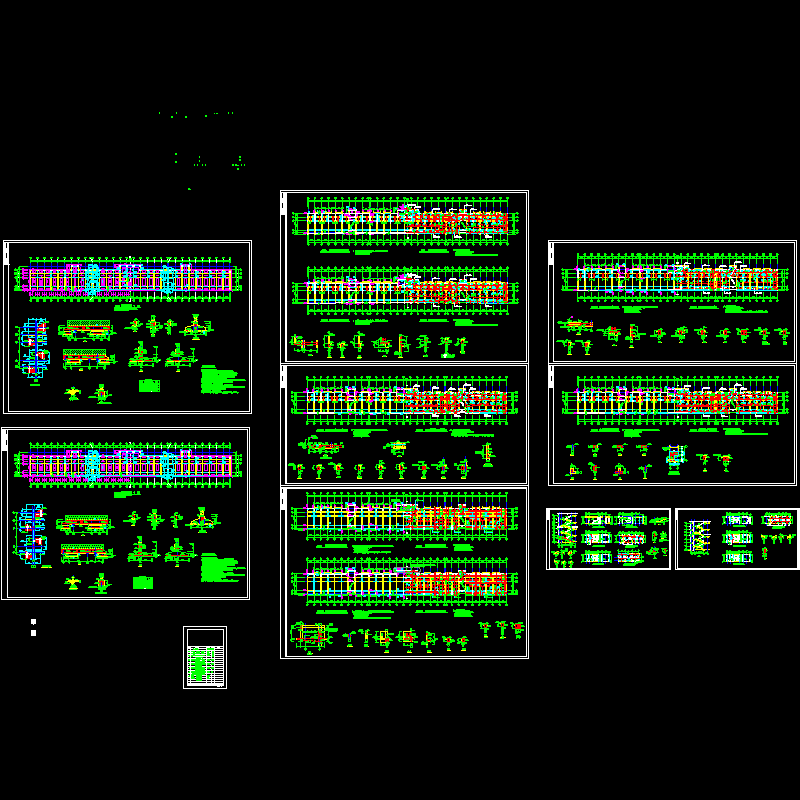Select the upper-left foundation drawing sheet
Image resolution: width=800 pixels, height=800 pixels.
pyautogui.click(x=127, y=326)
